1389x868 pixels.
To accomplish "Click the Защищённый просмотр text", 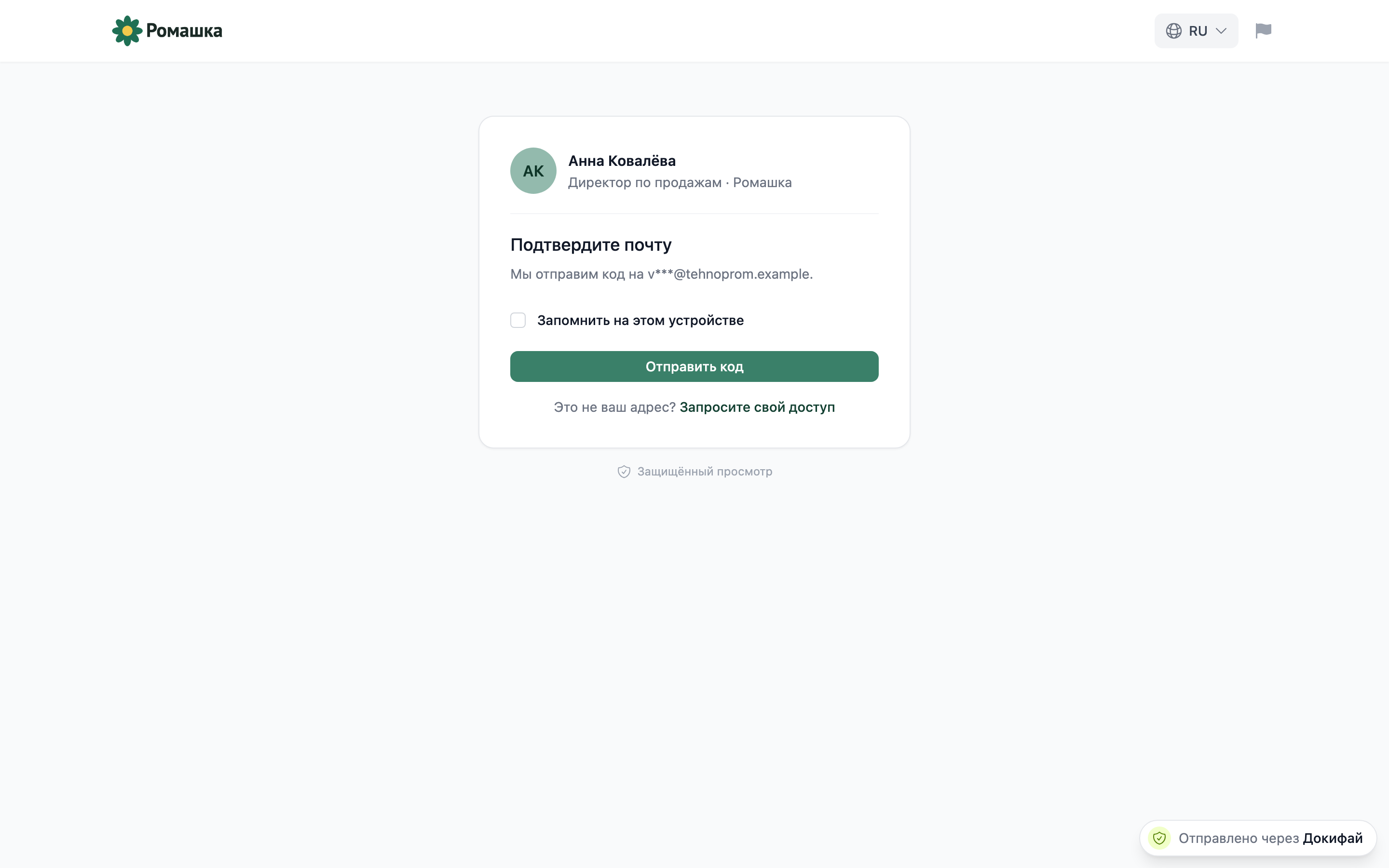I will (705, 472).
